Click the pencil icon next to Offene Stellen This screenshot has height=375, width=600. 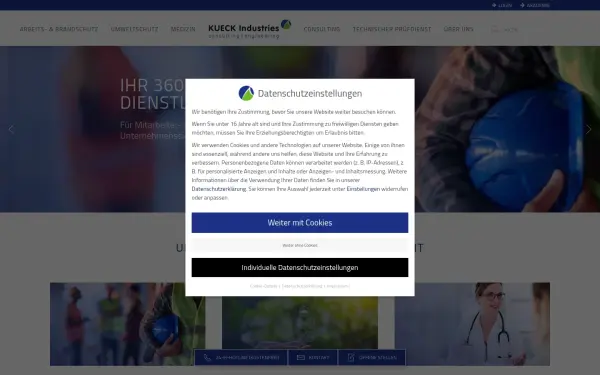pos(351,357)
